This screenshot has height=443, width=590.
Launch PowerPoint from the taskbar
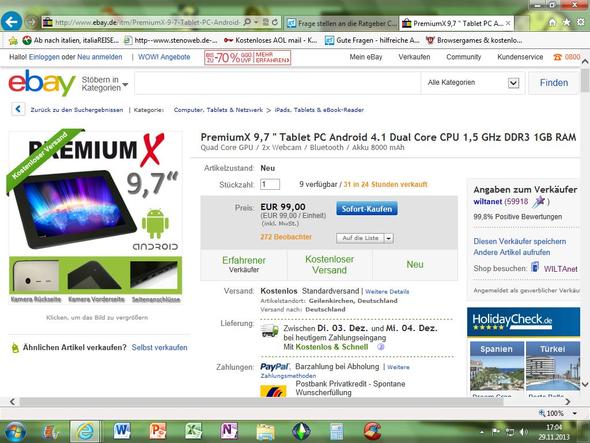pyautogui.click(x=157, y=431)
